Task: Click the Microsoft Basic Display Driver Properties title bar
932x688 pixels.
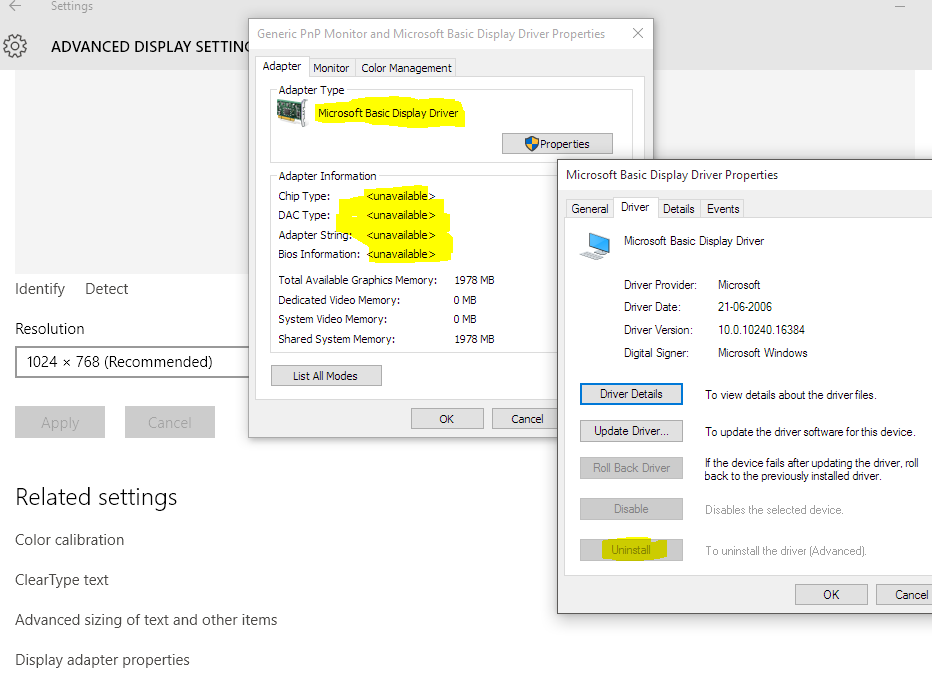Action: point(745,175)
